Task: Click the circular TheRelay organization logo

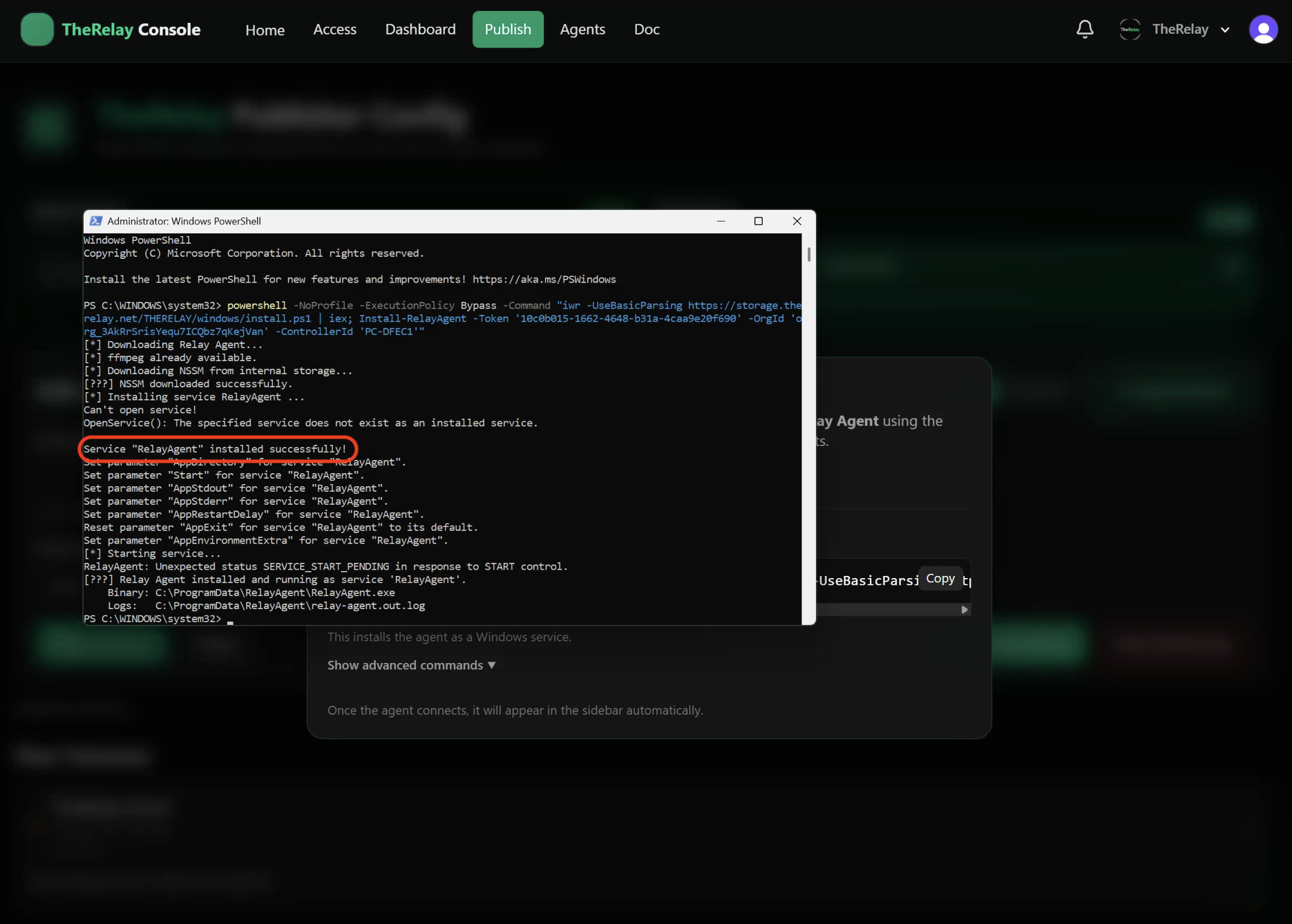Action: [x=1130, y=30]
